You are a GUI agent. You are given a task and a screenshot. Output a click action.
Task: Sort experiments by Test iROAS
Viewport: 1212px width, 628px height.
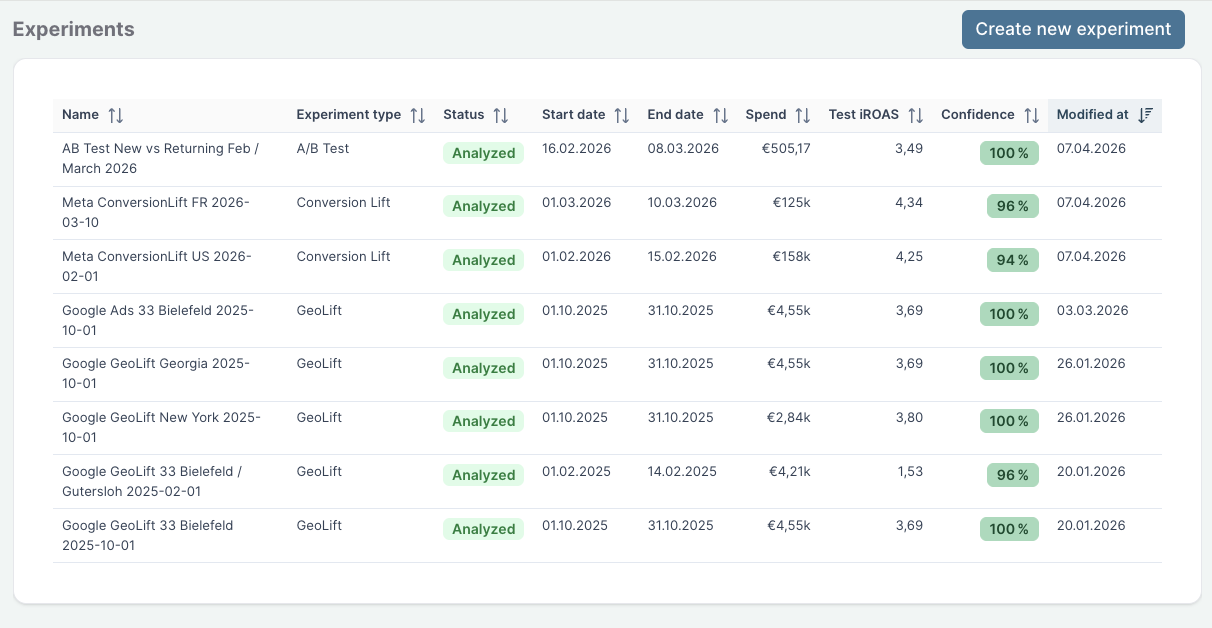click(916, 114)
